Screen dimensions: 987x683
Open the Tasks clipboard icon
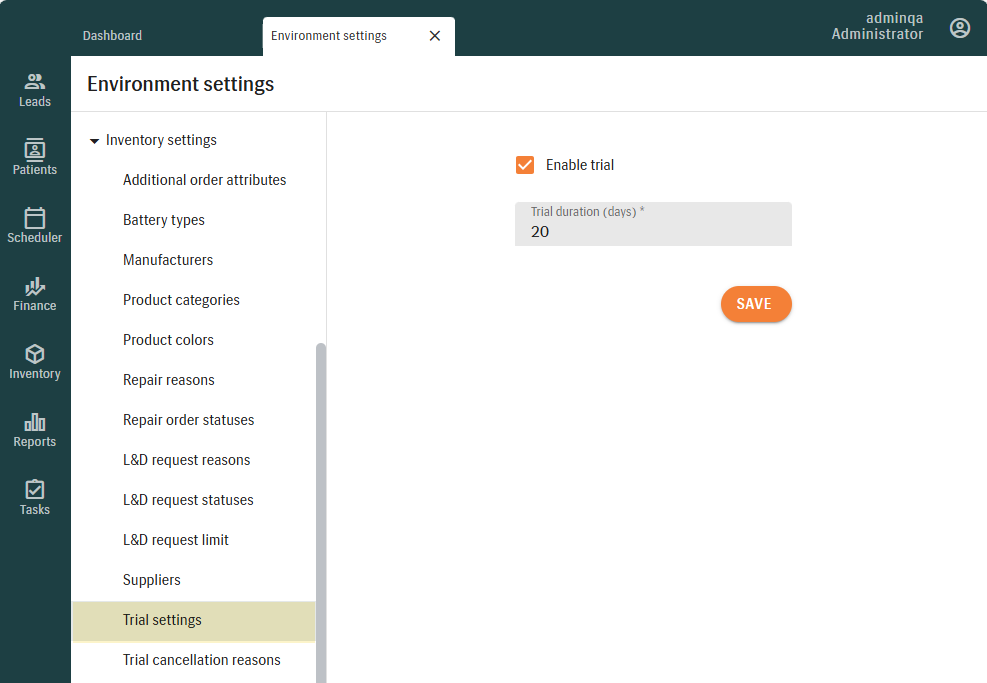coord(35,490)
